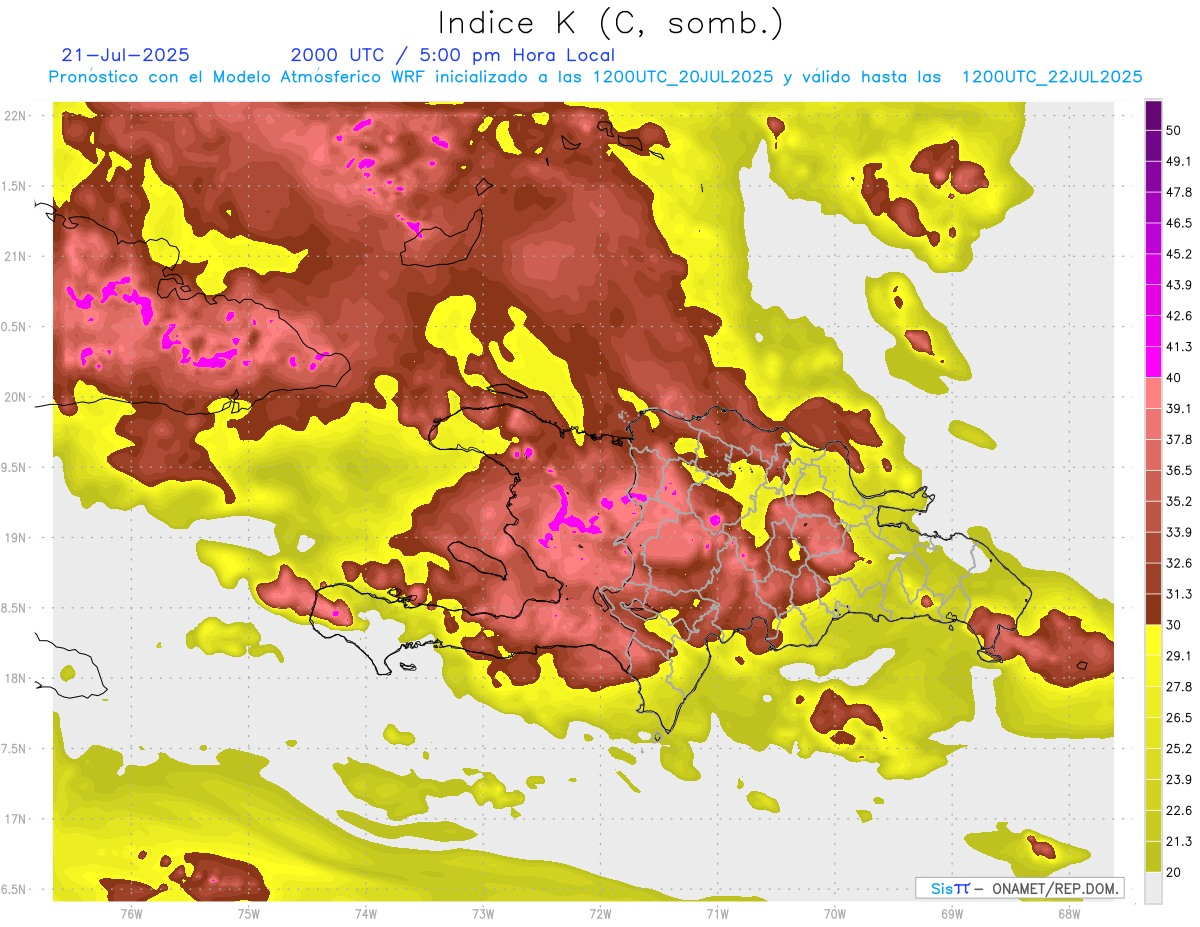The height and width of the screenshot is (927, 1200).
Task: Click "2000 UTC / 5:00 pm Hora Local" text
Action: [452, 55]
